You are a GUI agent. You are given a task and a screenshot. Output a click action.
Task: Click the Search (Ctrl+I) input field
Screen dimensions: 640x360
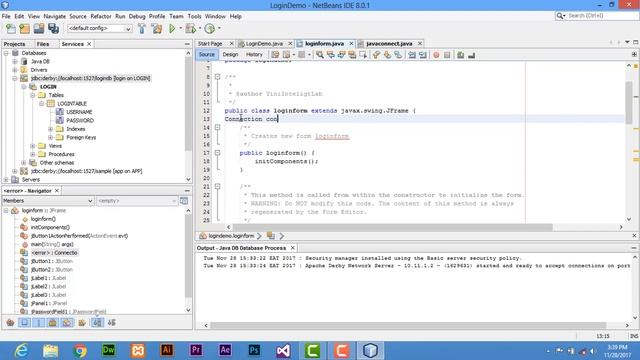point(602,16)
